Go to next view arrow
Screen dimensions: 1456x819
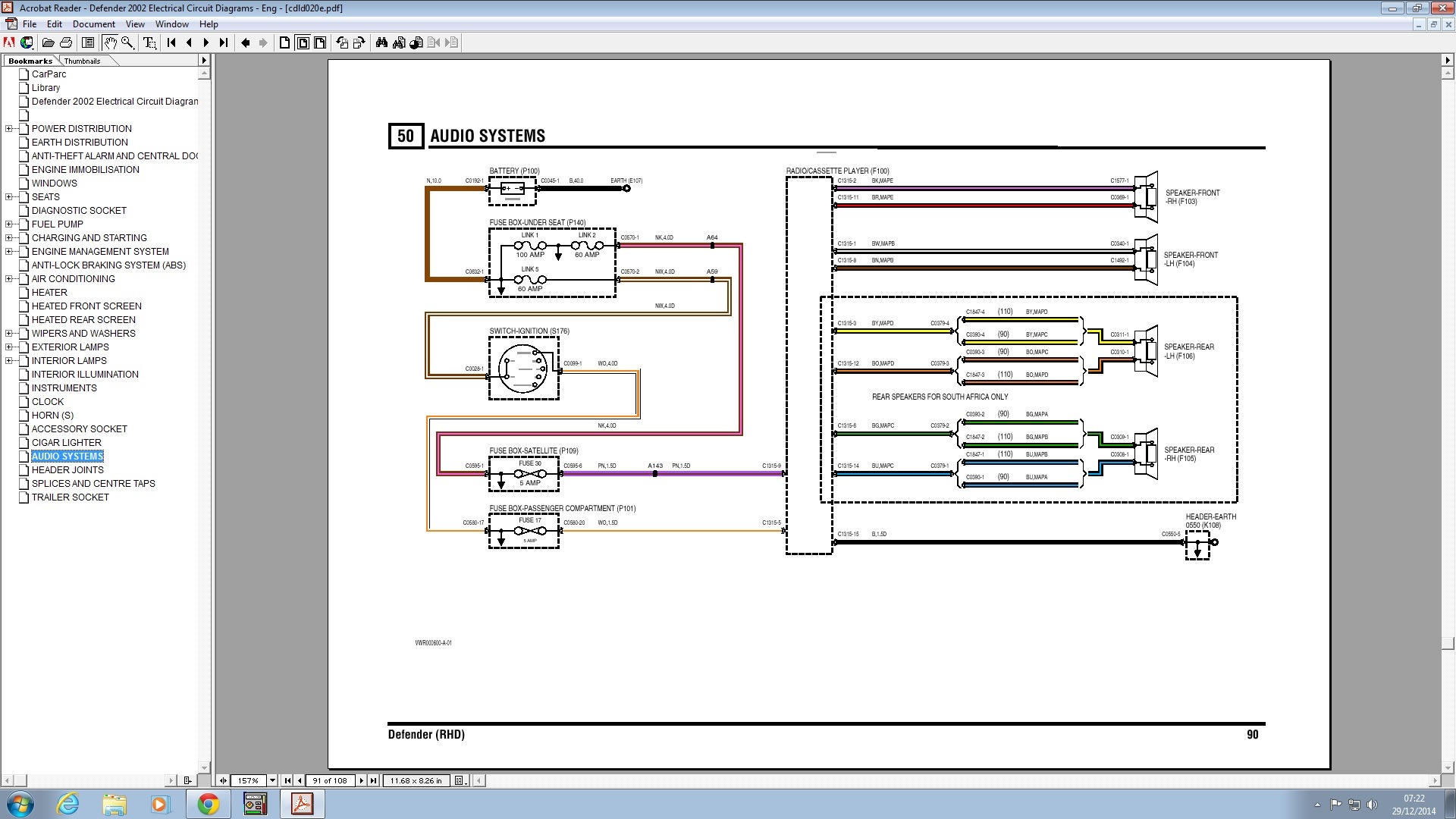point(263,42)
